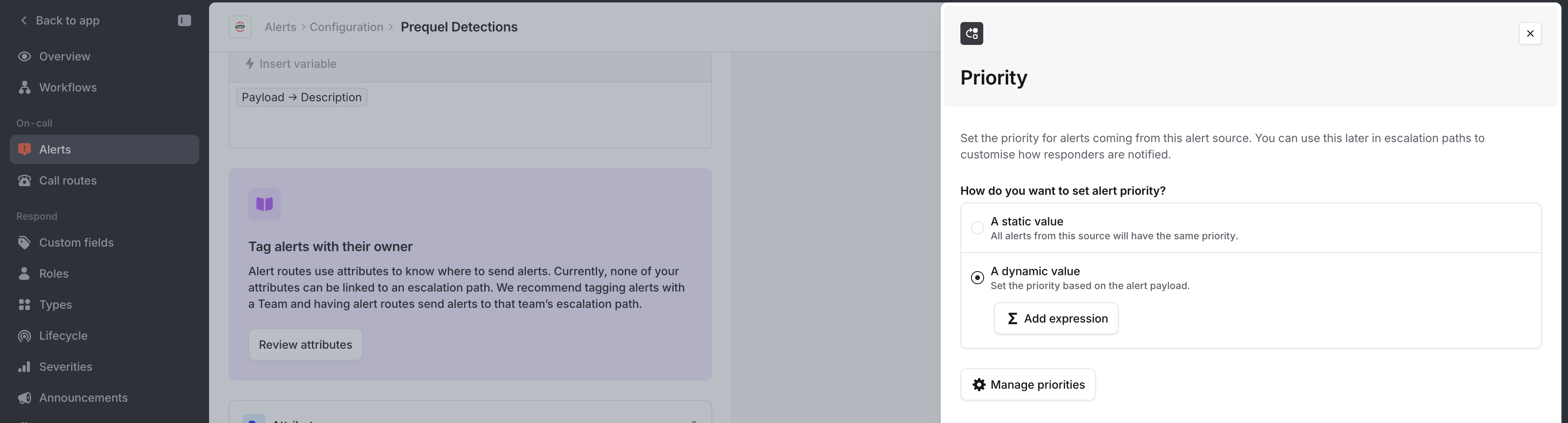
Task: Click Manage priorities button
Action: (x=1027, y=385)
